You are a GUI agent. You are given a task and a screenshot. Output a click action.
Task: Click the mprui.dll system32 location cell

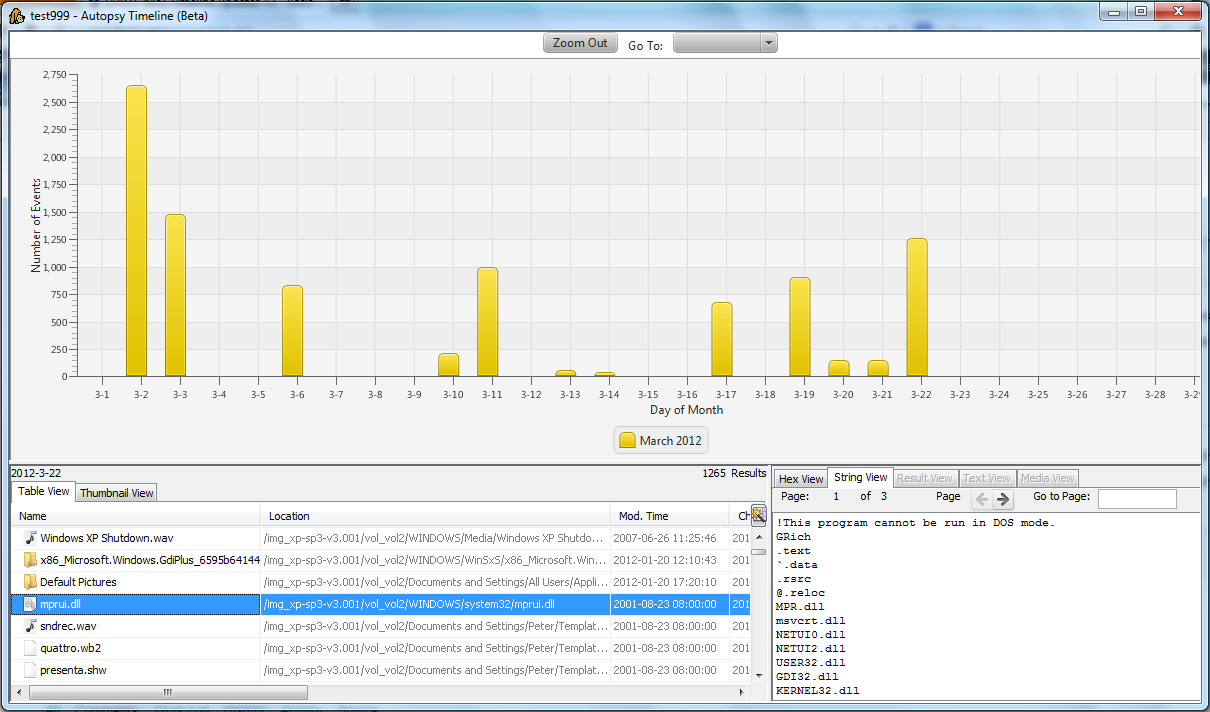coord(435,604)
